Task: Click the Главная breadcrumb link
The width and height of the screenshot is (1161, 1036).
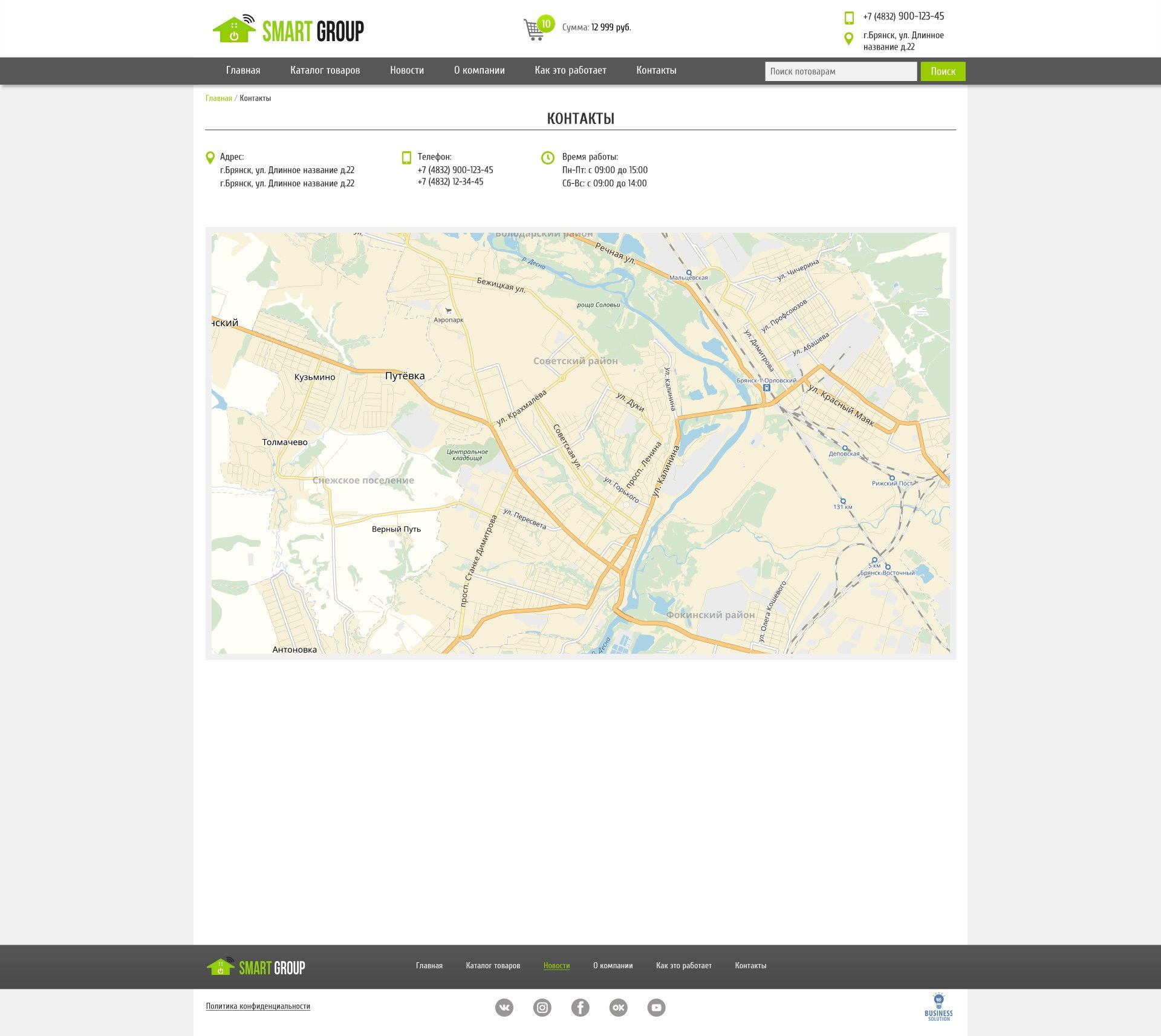Action: click(x=218, y=98)
